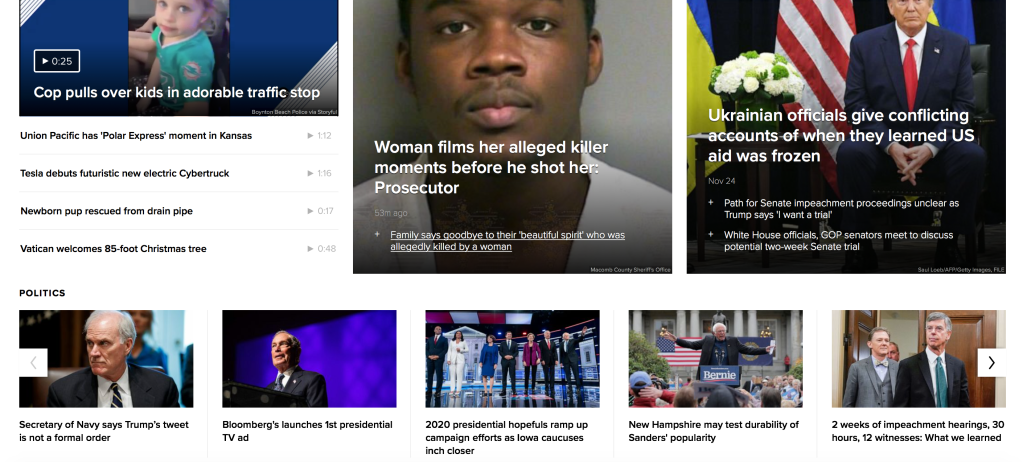Click Bloomberg presidential TV ad thumbnail
Image resolution: width=1023 pixels, height=462 pixels.
point(309,358)
